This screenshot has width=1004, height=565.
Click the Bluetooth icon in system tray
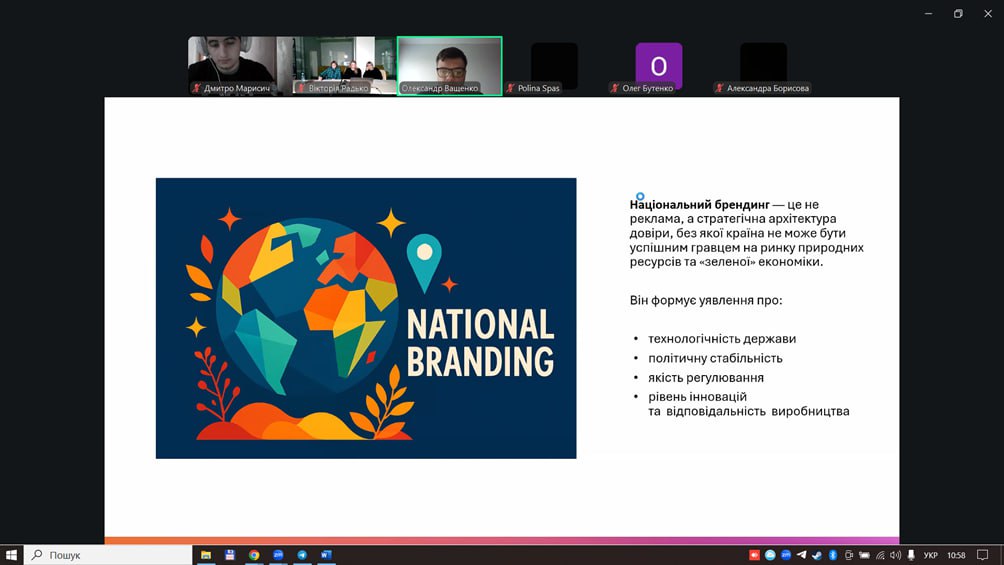pyautogui.click(x=833, y=555)
